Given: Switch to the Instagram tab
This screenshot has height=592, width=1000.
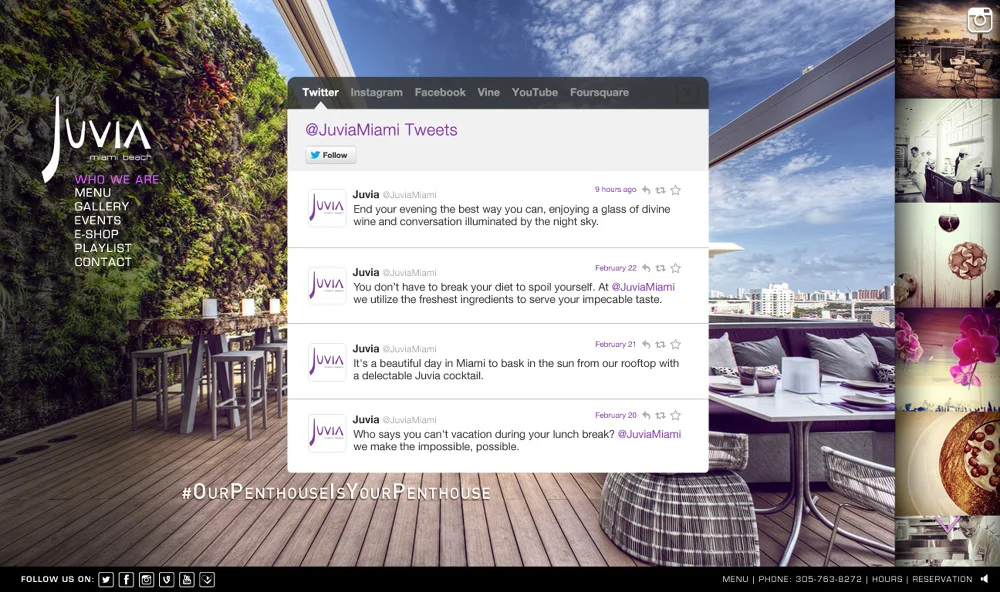Looking at the screenshot, I should pyautogui.click(x=376, y=92).
